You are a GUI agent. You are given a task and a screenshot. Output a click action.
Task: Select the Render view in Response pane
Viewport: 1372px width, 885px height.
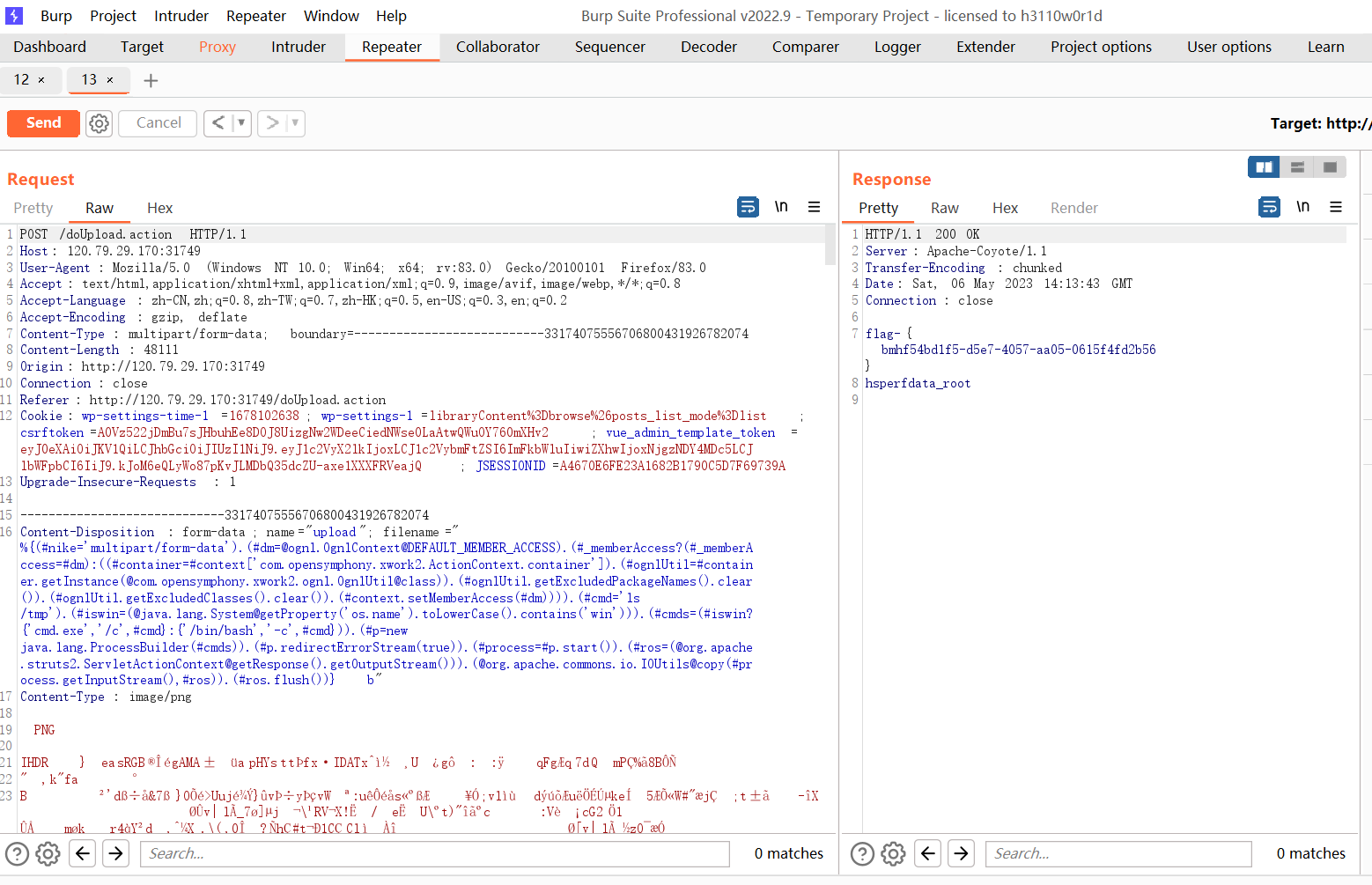(1073, 208)
